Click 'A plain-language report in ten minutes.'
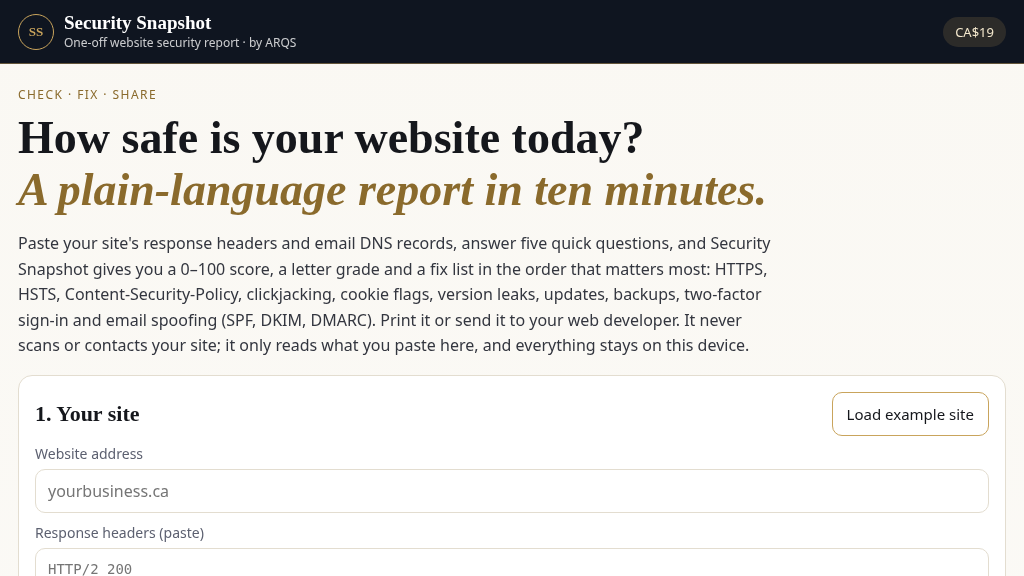1024x576 pixels. (x=391, y=191)
